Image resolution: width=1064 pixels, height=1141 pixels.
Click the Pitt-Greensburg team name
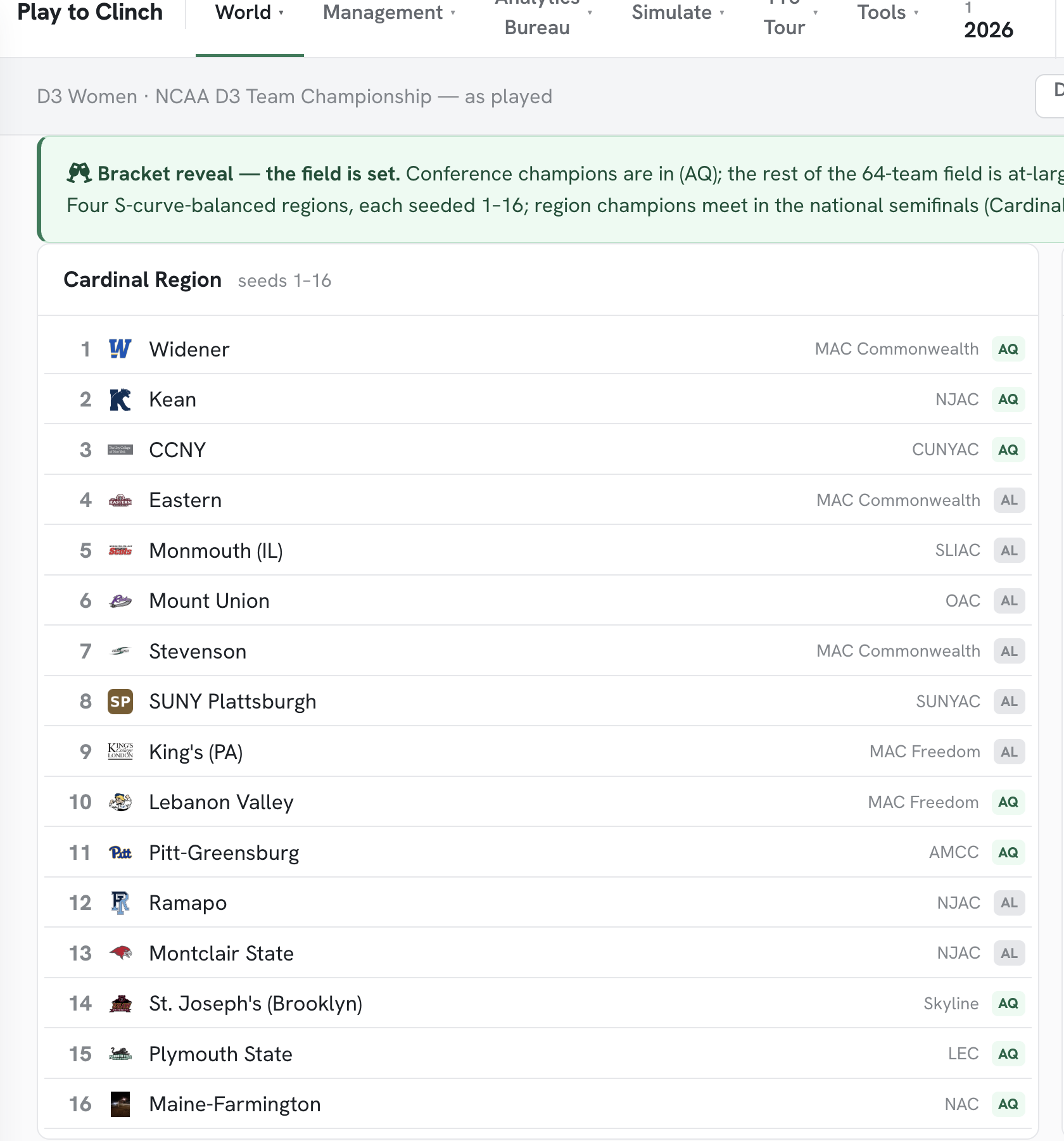pos(224,853)
